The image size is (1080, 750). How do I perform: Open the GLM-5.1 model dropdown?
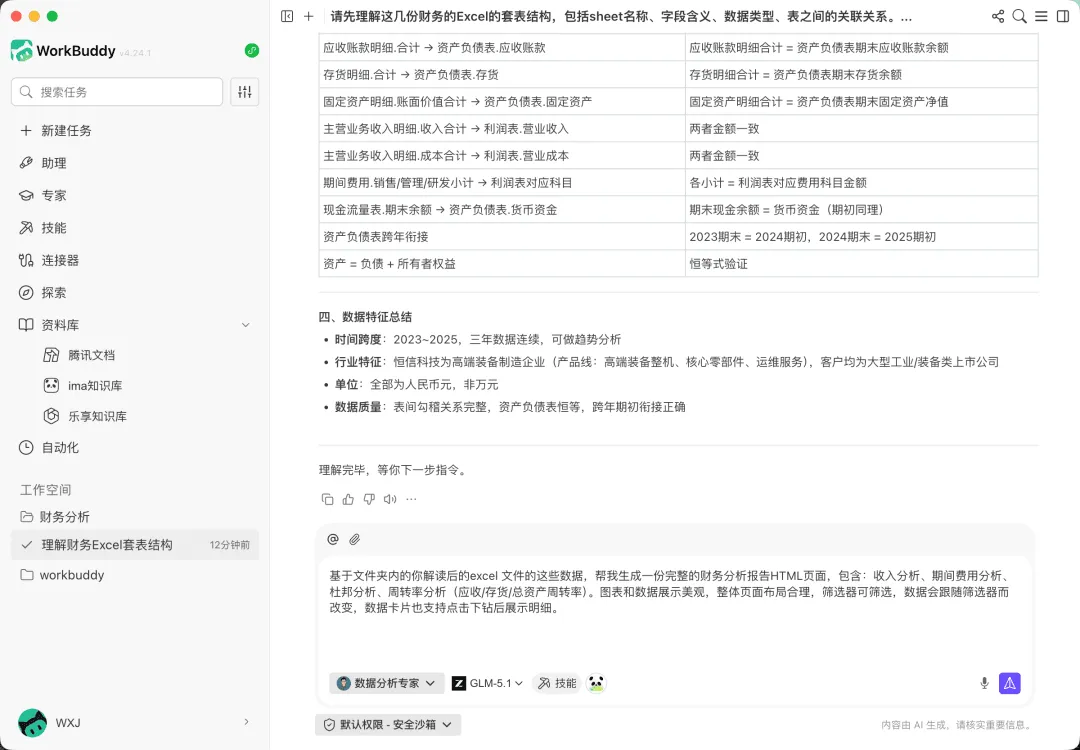click(x=487, y=683)
